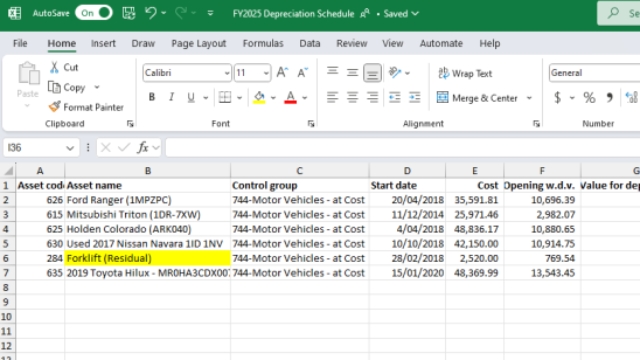This screenshot has width=640, height=360.
Task: Decrease font size with smaller A
Action: (x=302, y=73)
